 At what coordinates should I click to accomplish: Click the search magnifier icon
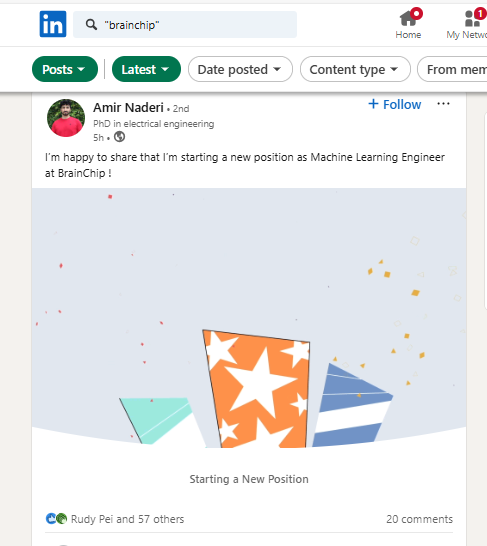[x=91, y=25]
